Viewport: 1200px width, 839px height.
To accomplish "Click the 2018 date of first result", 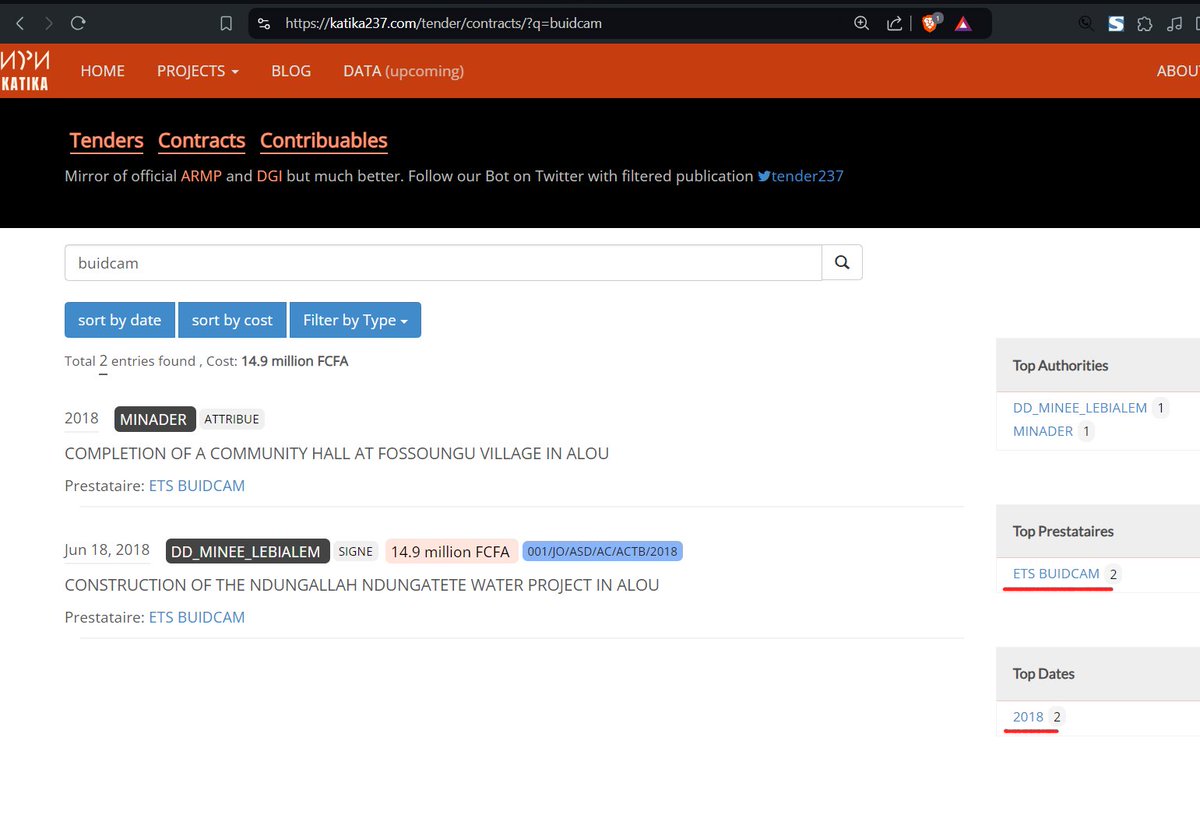I will click(x=82, y=418).
